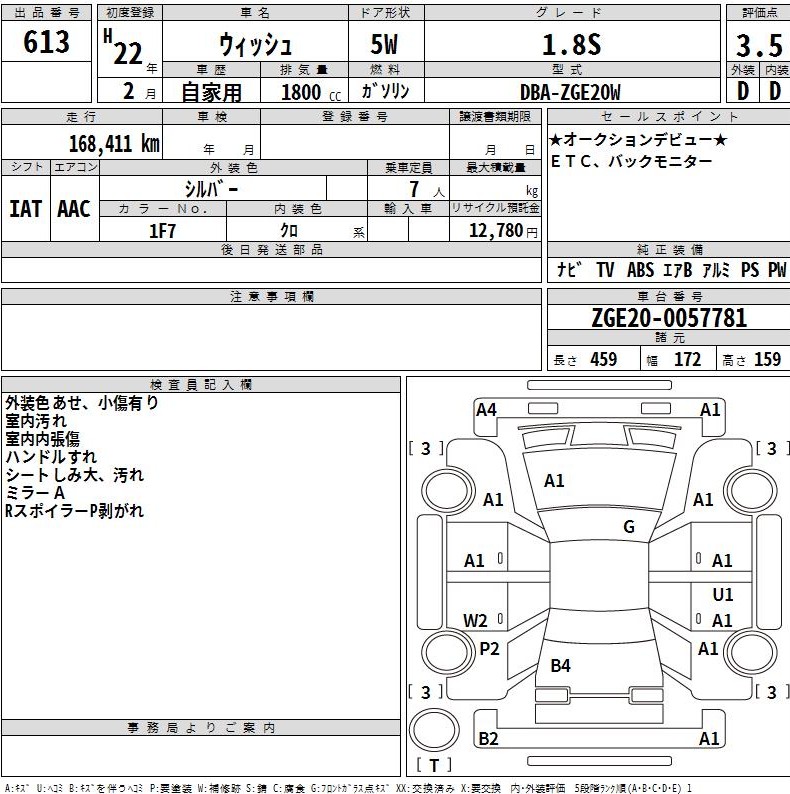Select the seating capacity 7 人
The width and height of the screenshot is (790, 794).
(426, 189)
